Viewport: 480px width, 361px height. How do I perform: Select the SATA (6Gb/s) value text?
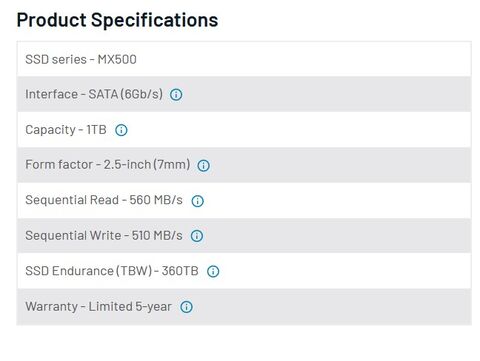[126, 94]
